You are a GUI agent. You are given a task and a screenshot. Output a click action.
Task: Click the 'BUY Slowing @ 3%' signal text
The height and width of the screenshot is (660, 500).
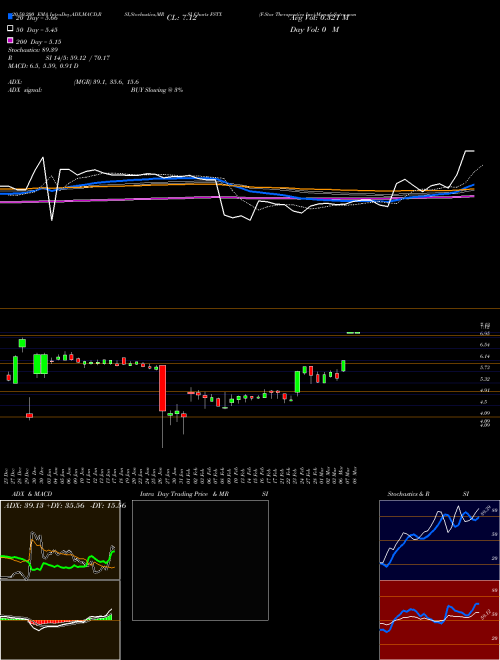point(157,90)
